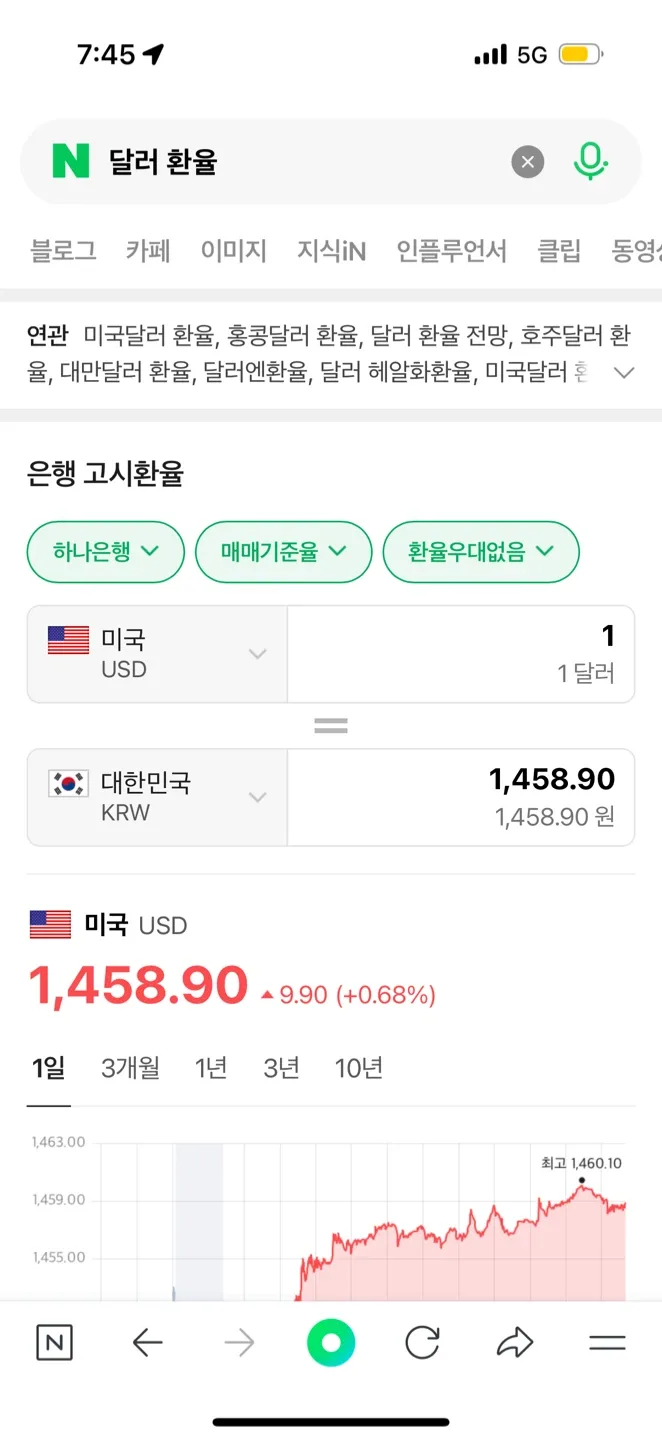The width and height of the screenshot is (662, 1440).
Task: Start voice search with microphone icon
Action: 590,161
